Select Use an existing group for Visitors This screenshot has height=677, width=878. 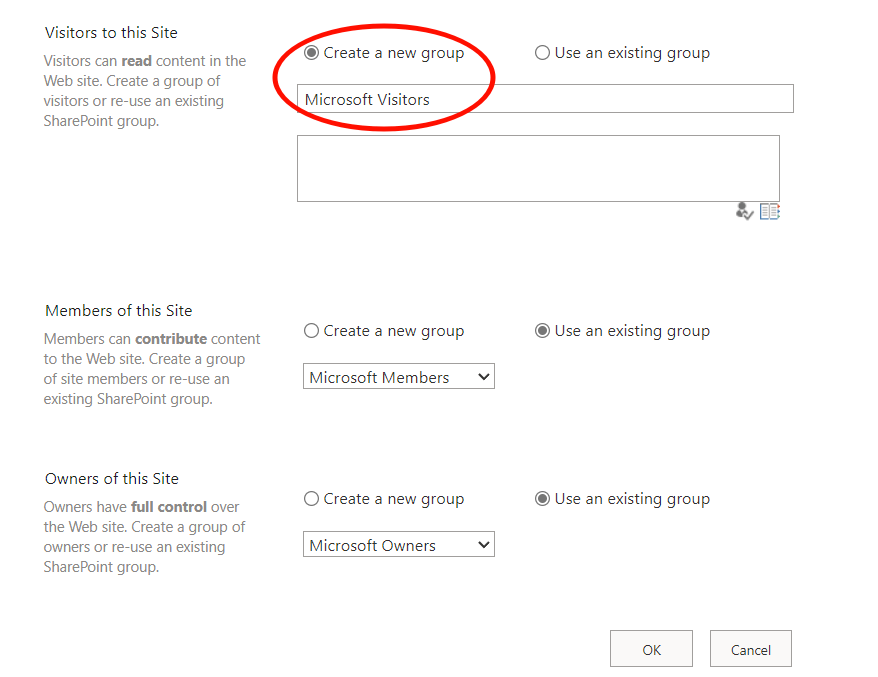541,53
